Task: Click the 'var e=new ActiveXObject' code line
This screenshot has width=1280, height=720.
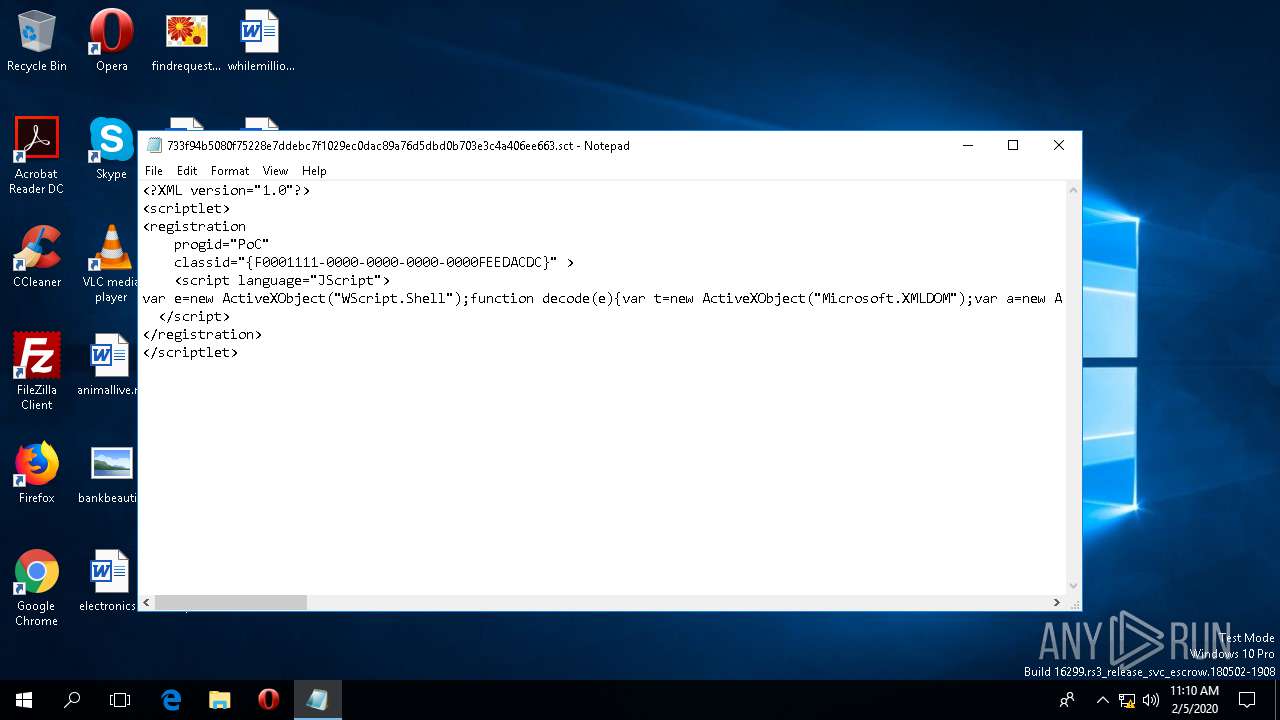Action: point(602,298)
